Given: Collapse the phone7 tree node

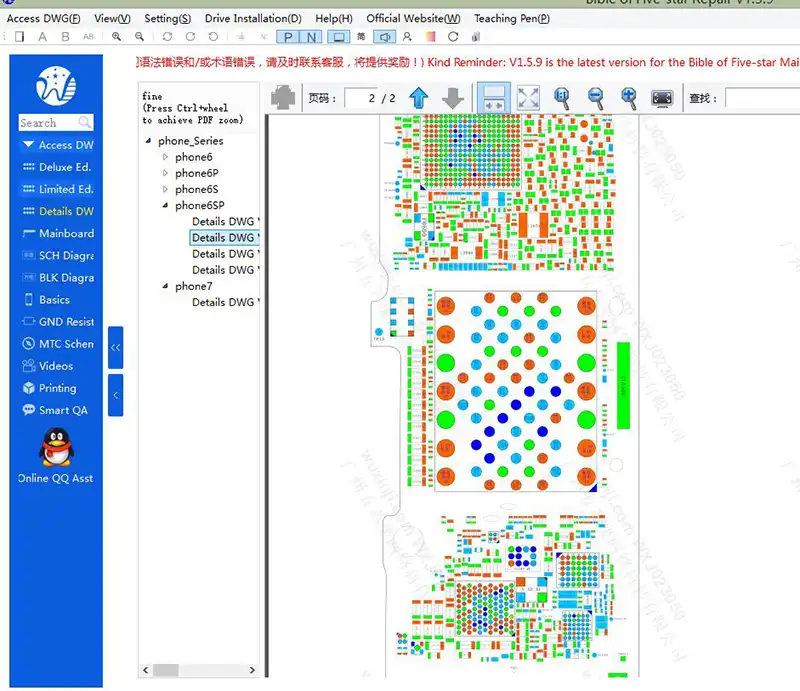Looking at the screenshot, I should (x=165, y=286).
